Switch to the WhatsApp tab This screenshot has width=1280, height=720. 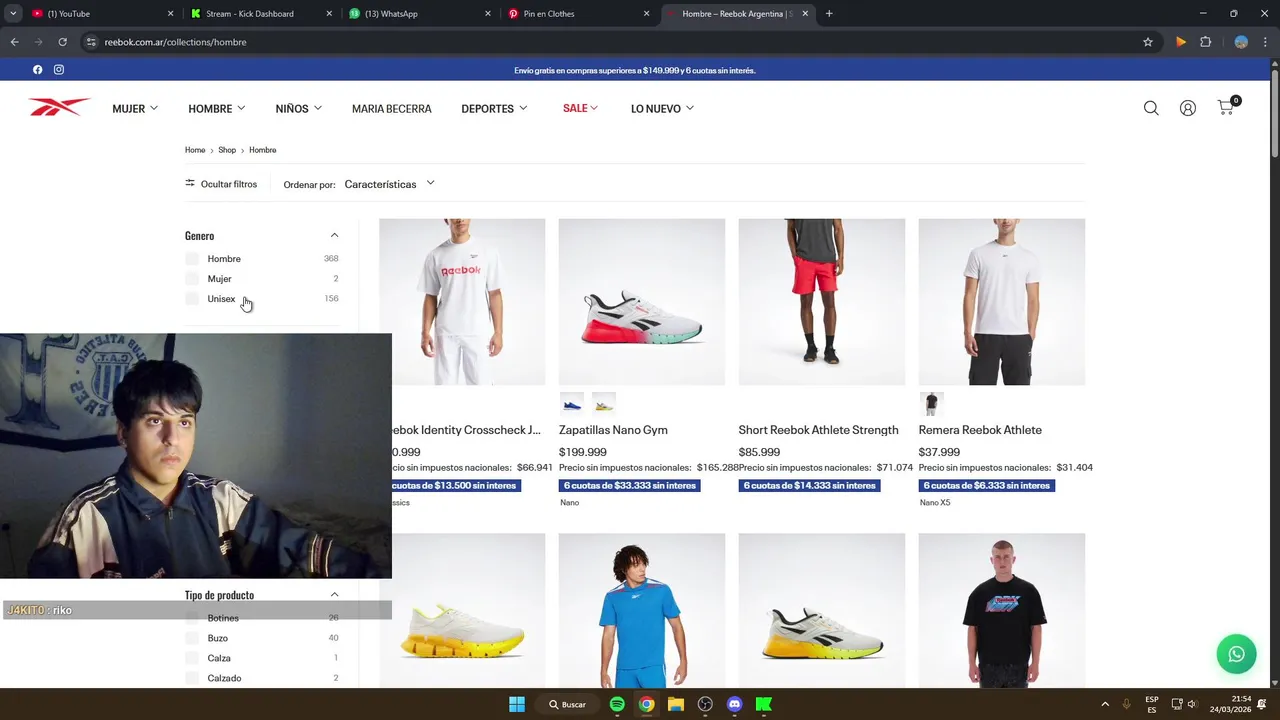point(418,14)
